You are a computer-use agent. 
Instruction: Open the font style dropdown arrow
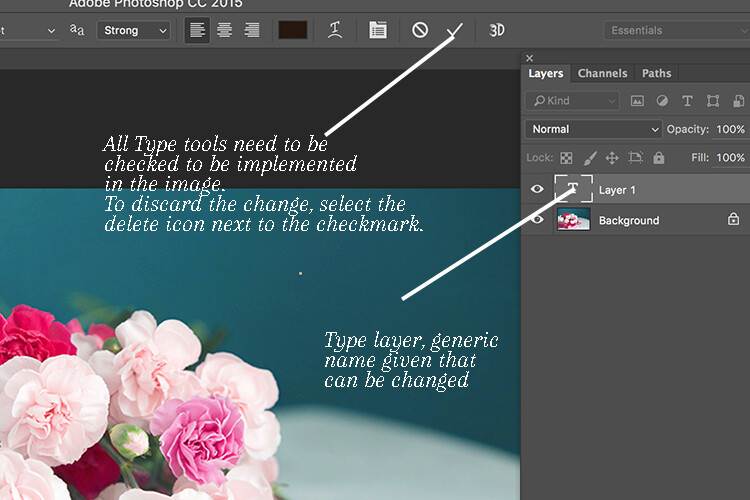(51, 31)
